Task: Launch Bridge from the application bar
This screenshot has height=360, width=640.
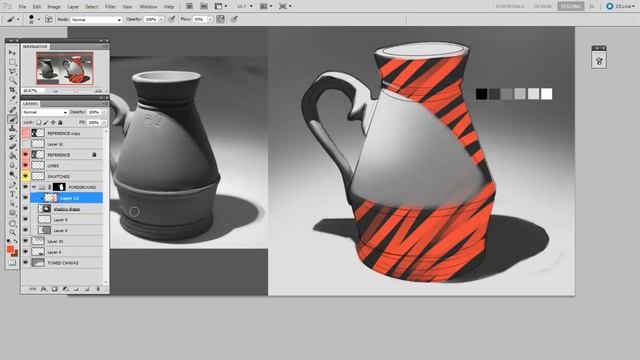Action: pyautogui.click(x=189, y=6)
